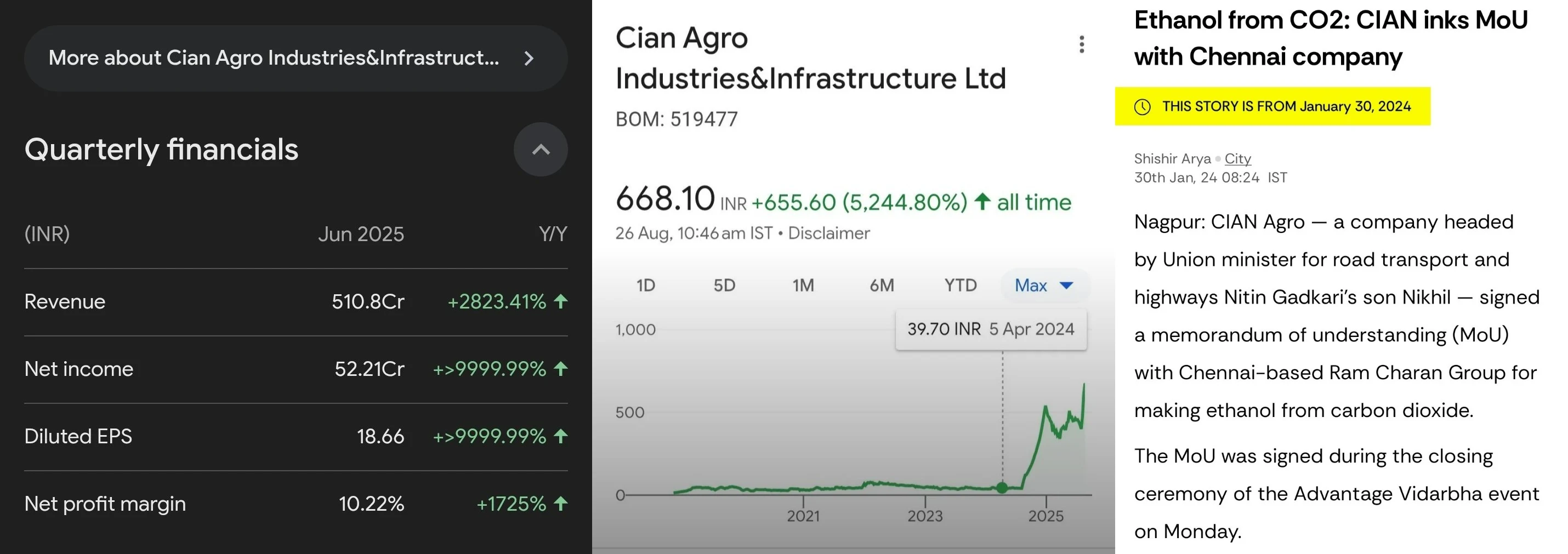Switch chart to 6M range

(x=882, y=285)
